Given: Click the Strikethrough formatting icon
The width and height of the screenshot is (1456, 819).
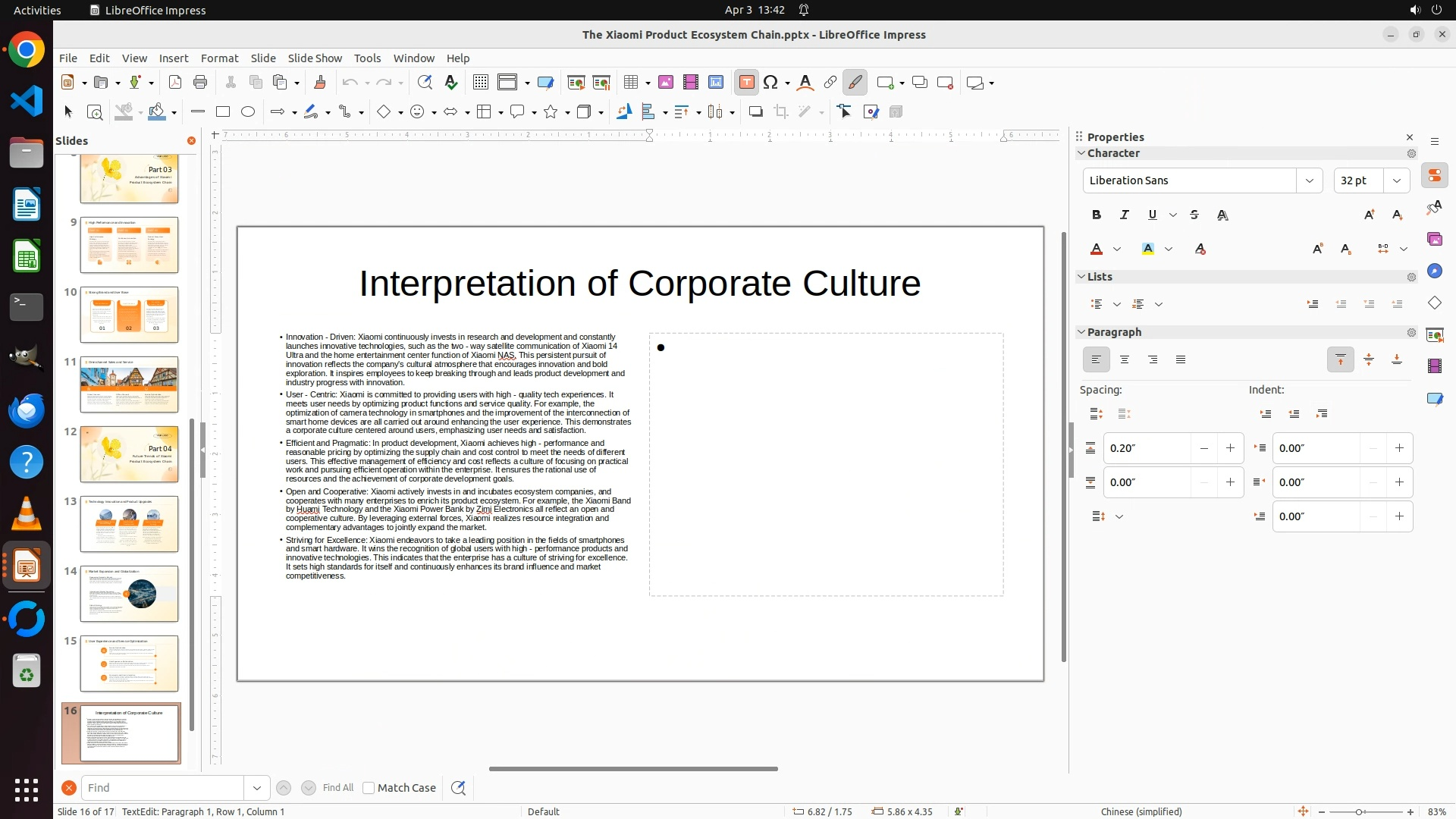Looking at the screenshot, I should click(1194, 215).
